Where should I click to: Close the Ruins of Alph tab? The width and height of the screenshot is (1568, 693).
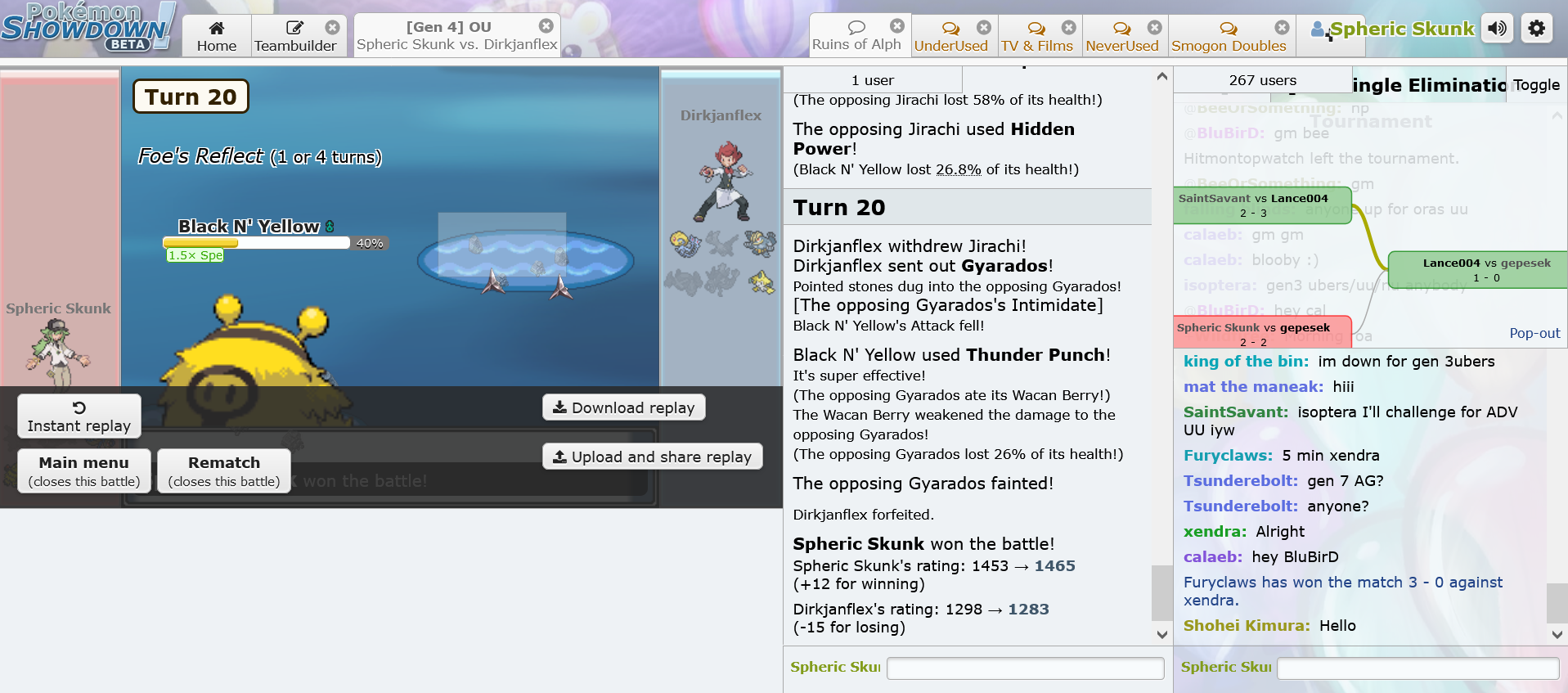pos(897,26)
